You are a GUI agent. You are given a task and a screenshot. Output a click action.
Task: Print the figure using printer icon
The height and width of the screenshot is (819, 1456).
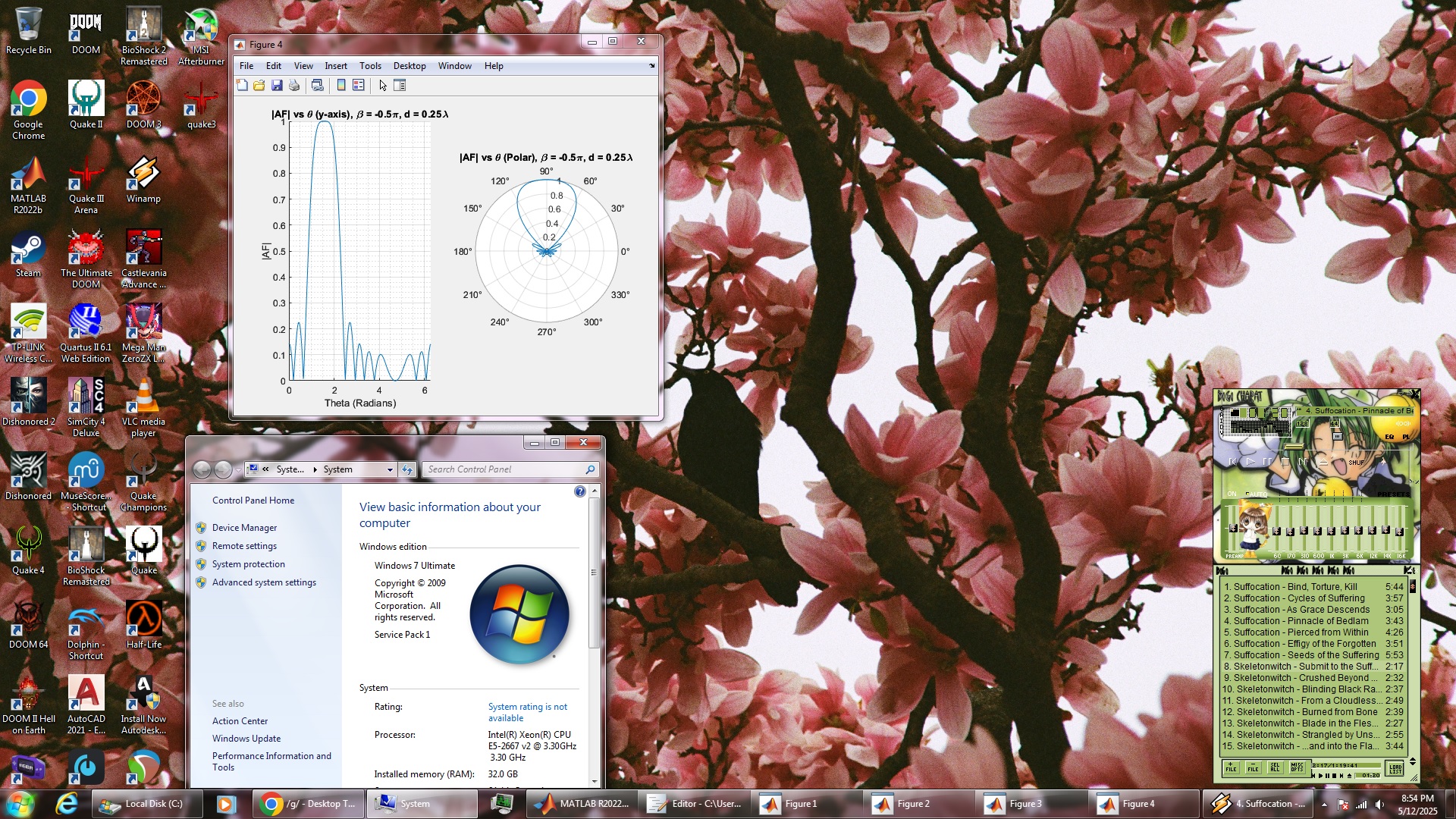(294, 86)
